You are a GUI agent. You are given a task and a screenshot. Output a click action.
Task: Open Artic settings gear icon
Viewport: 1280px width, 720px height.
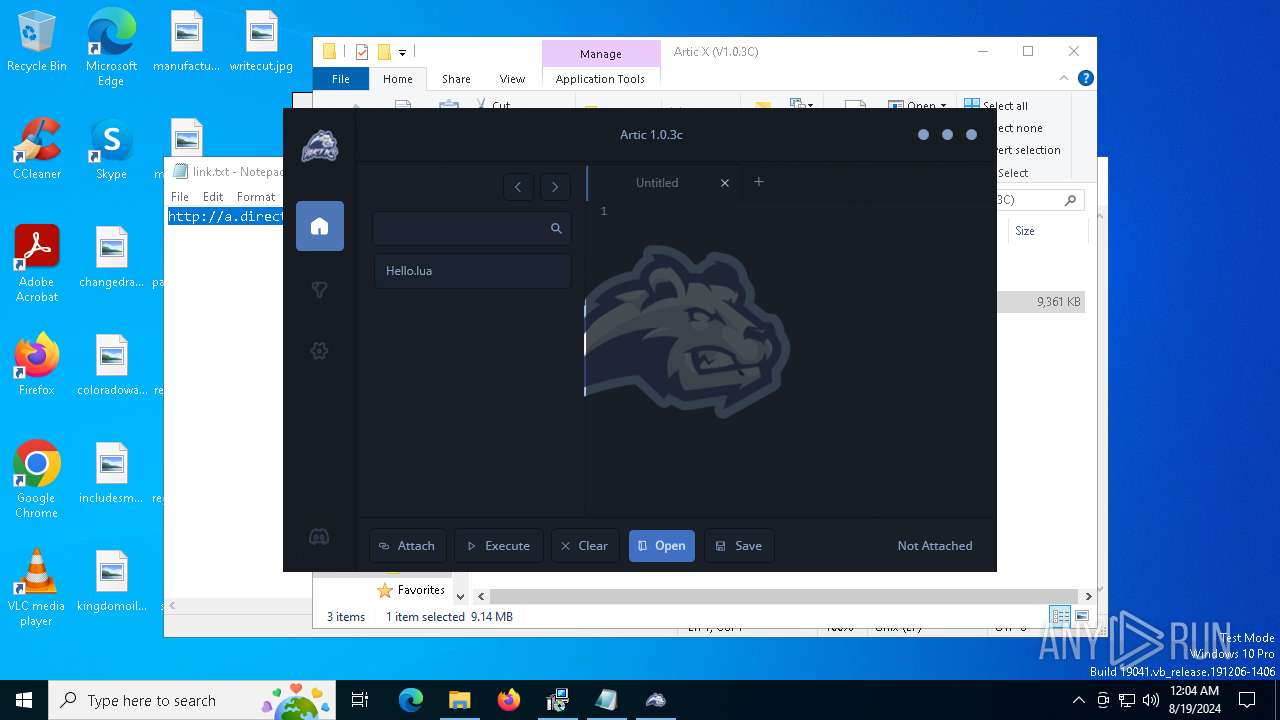tap(320, 351)
